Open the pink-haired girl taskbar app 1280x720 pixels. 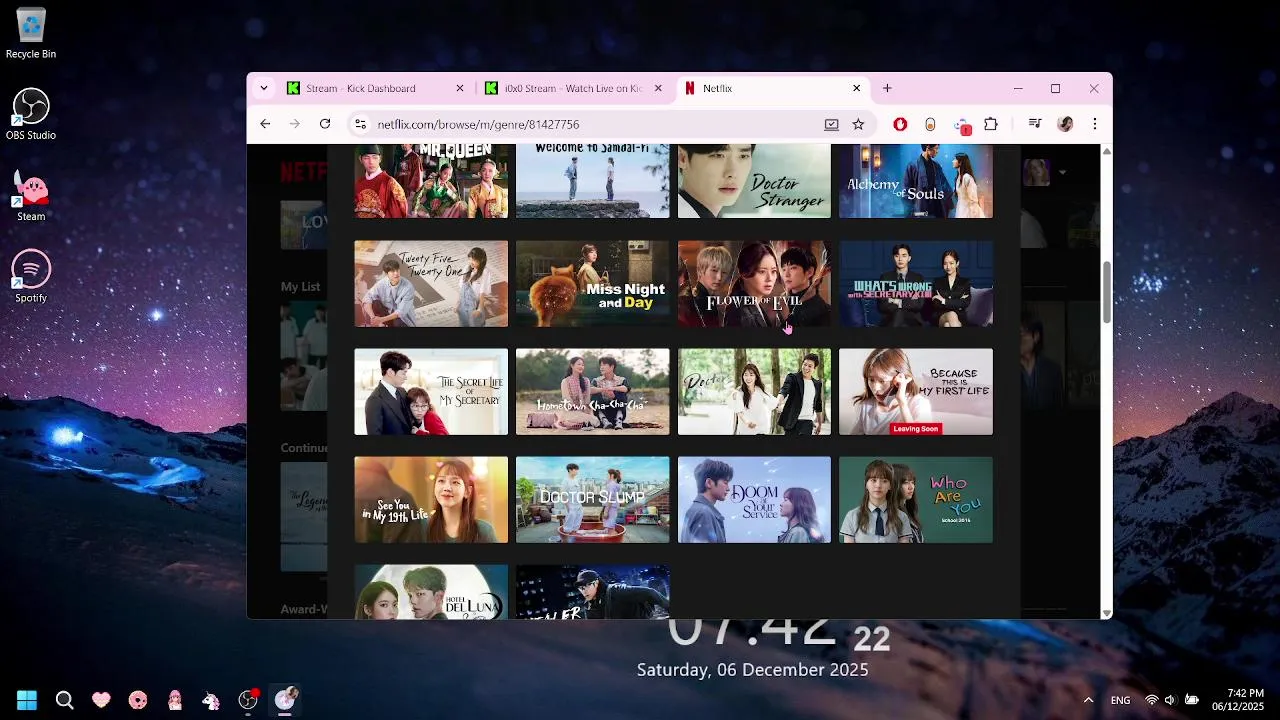coord(175,700)
